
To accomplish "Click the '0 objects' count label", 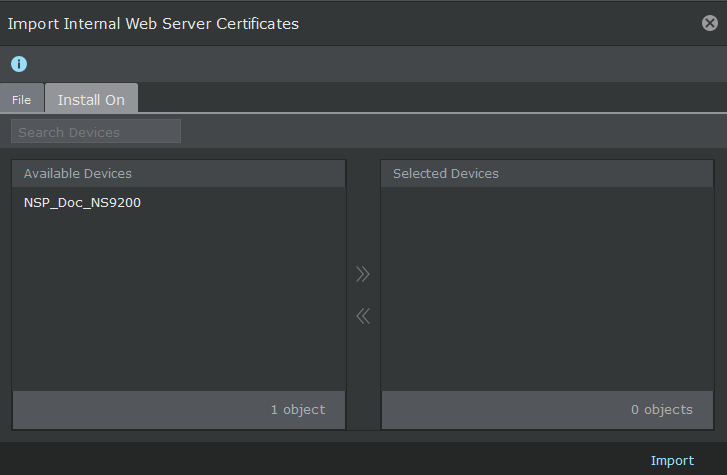I will [x=662, y=410].
